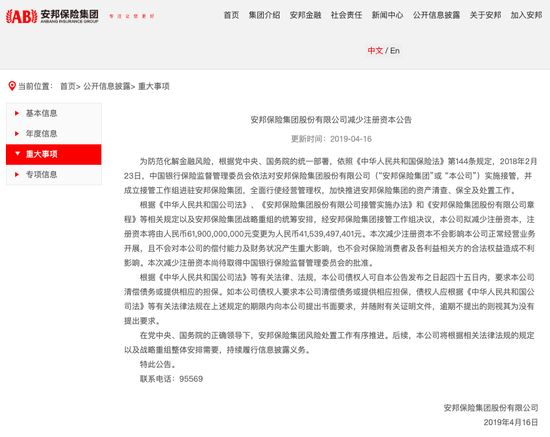550x437 pixels.
Task: Click the arrow icon next to 基本信息
Action: 16,113
